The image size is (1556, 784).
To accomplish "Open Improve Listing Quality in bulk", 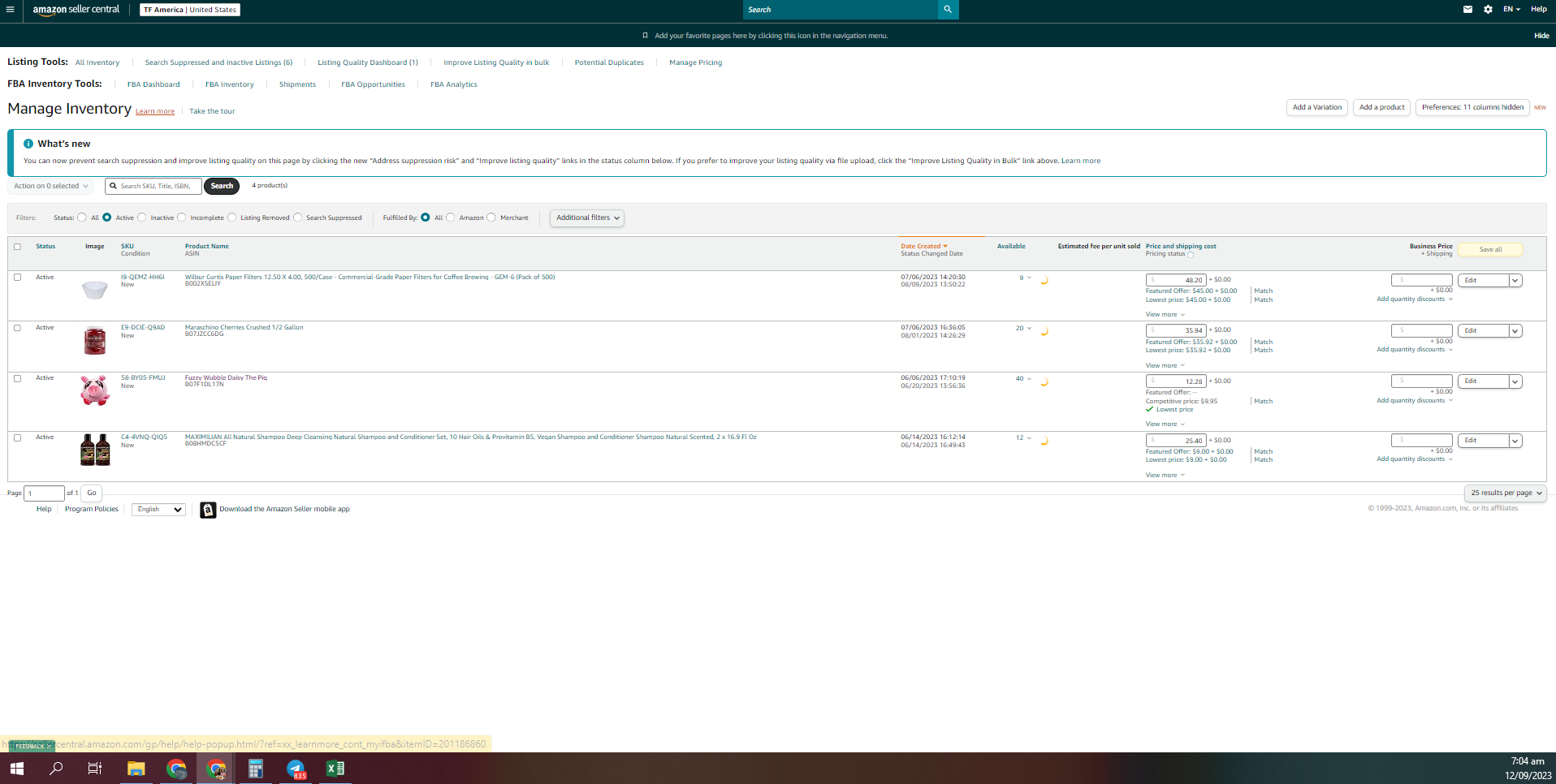I will [x=496, y=62].
